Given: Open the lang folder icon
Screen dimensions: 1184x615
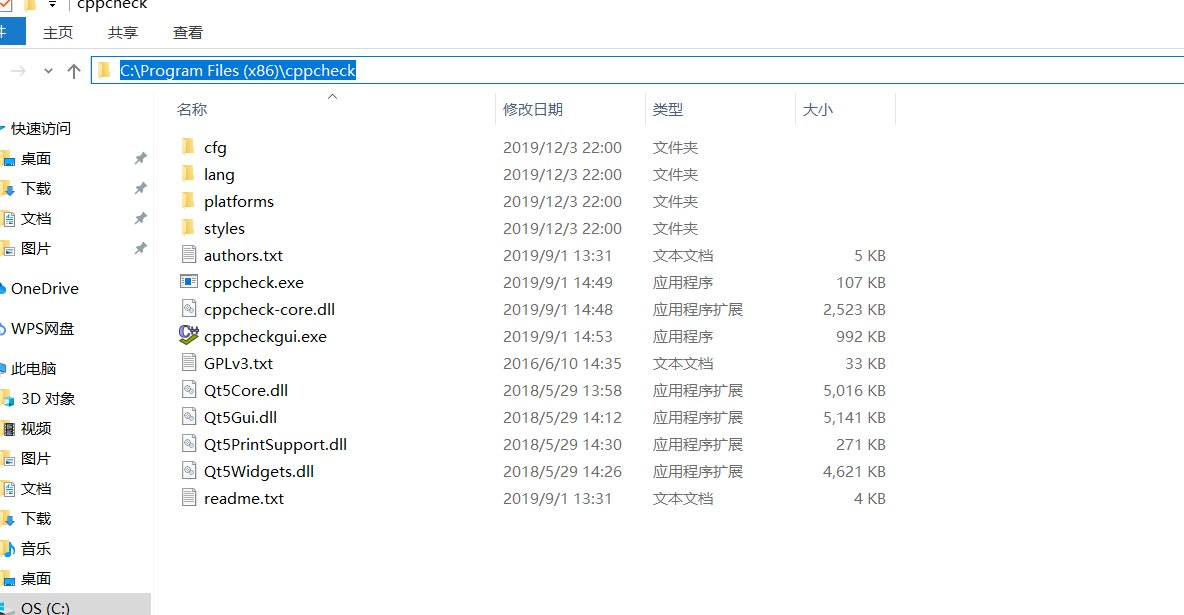Looking at the screenshot, I should [x=189, y=174].
